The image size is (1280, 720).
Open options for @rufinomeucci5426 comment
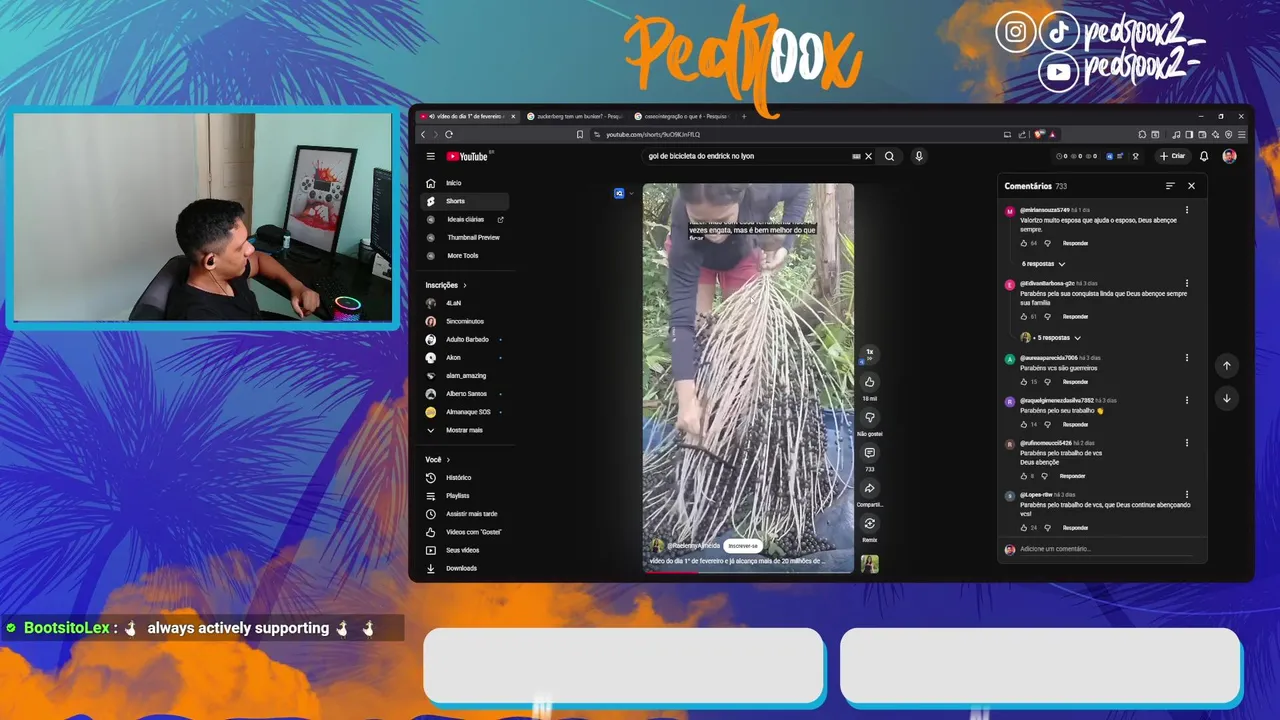1187,443
